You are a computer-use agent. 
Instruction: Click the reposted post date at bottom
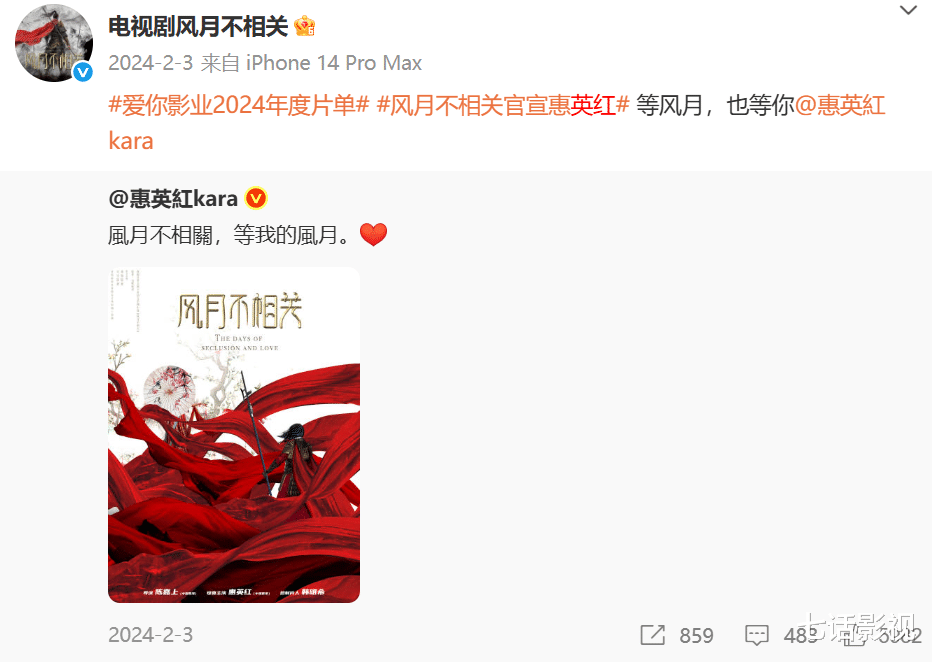point(151,635)
